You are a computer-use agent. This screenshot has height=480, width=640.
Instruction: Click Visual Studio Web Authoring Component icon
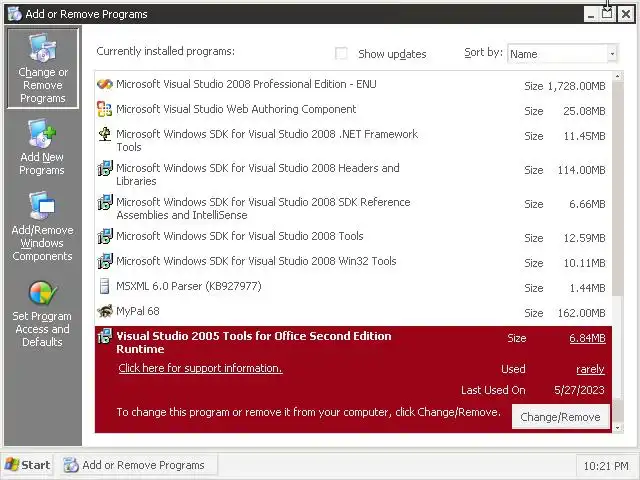104,109
